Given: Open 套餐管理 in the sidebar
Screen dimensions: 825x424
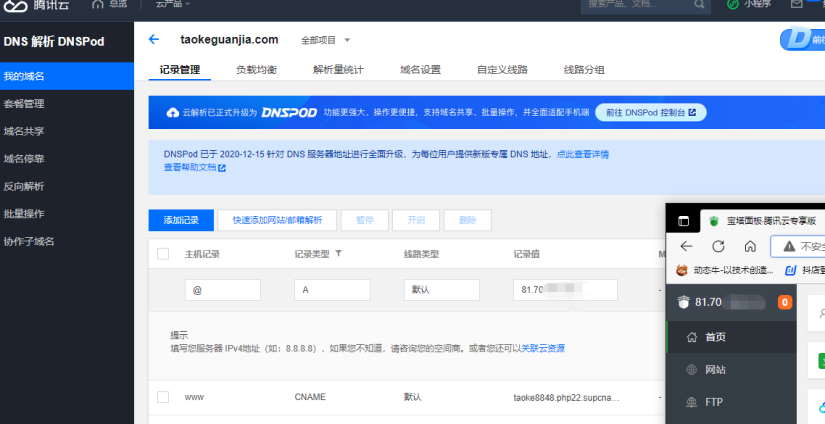Looking at the screenshot, I should coord(67,104).
